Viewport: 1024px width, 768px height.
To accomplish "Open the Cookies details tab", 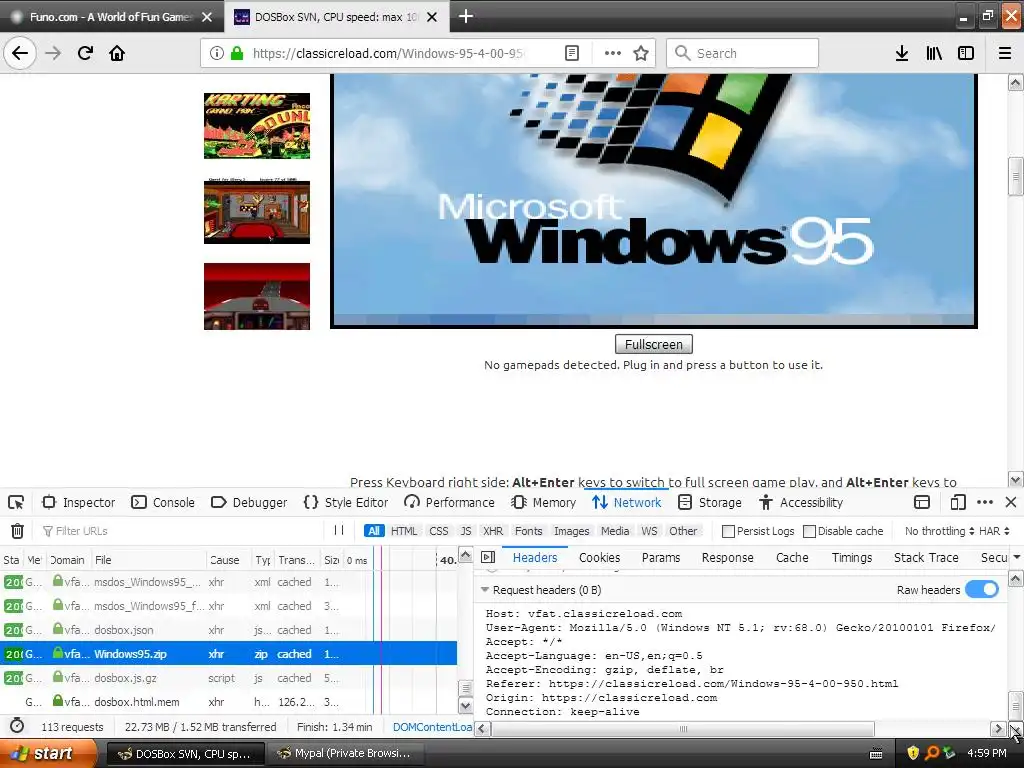I will pos(600,557).
